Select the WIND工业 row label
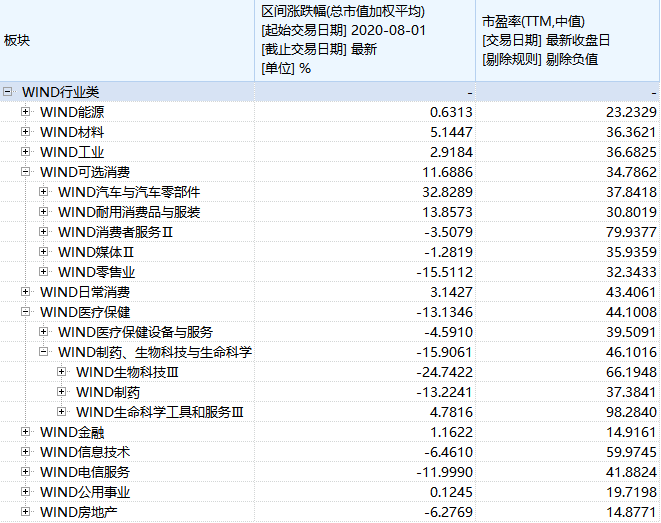The height and width of the screenshot is (523, 661). click(x=72, y=152)
